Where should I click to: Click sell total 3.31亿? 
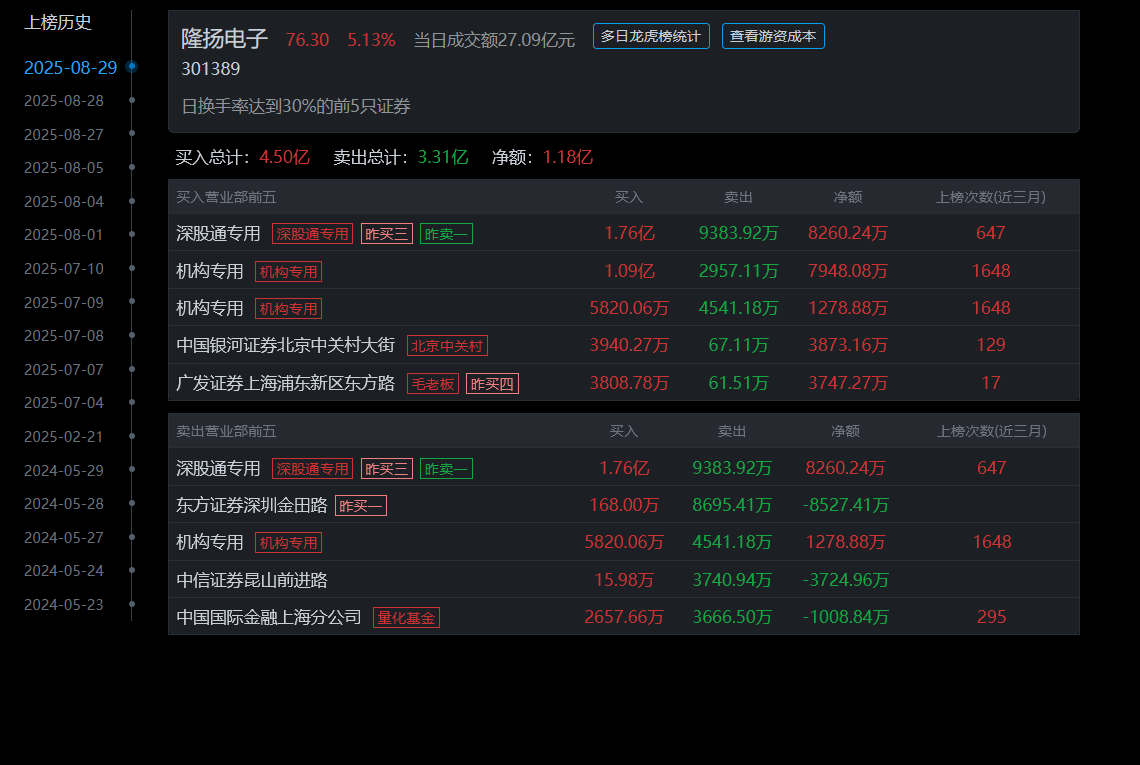click(x=443, y=157)
